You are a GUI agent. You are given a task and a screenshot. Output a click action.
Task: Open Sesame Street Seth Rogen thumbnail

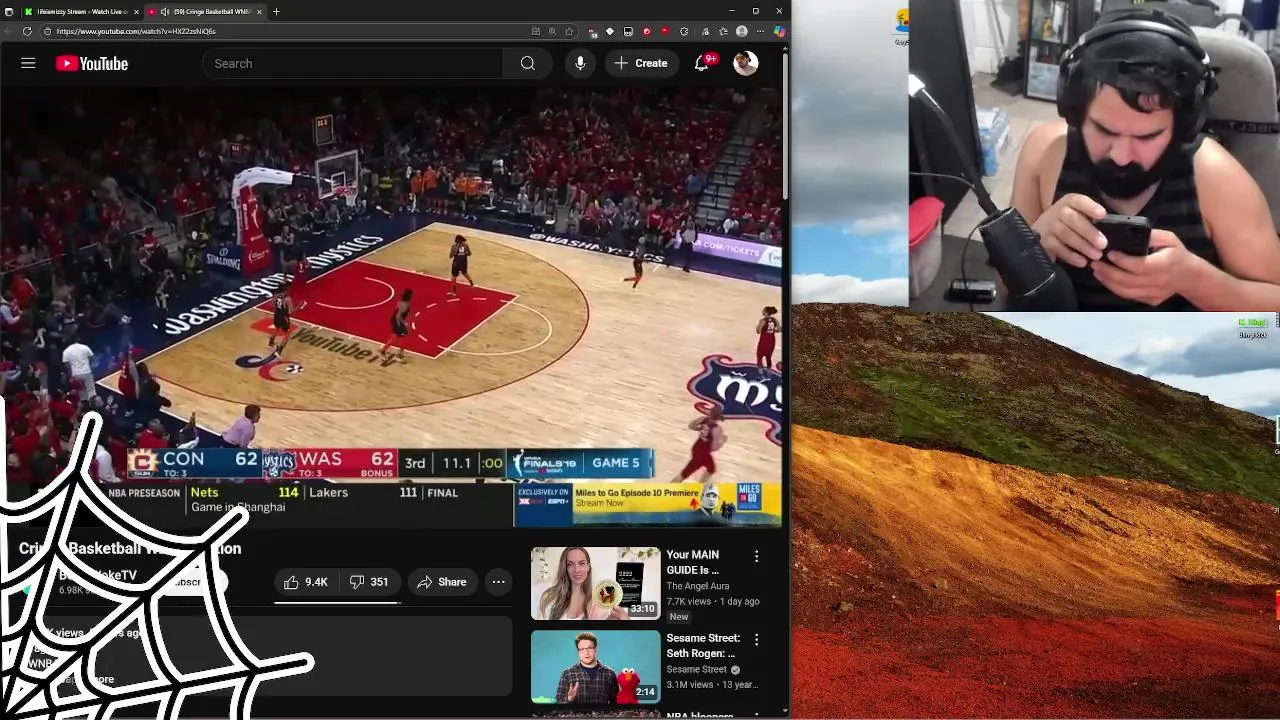(x=596, y=666)
